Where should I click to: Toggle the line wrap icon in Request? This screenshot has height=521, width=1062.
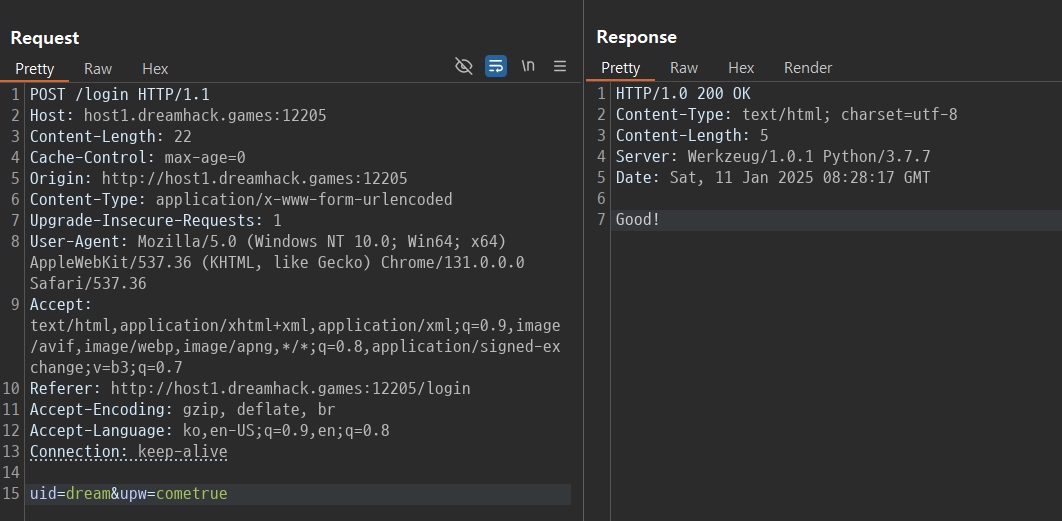point(496,66)
